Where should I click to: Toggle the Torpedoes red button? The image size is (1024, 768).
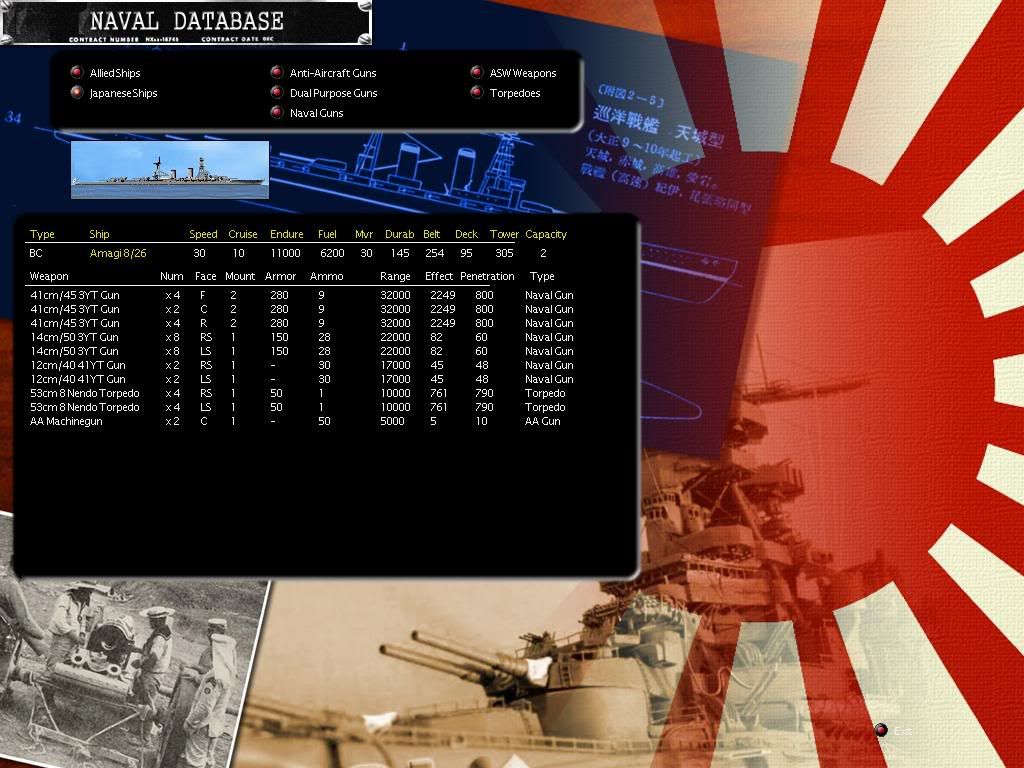point(477,92)
